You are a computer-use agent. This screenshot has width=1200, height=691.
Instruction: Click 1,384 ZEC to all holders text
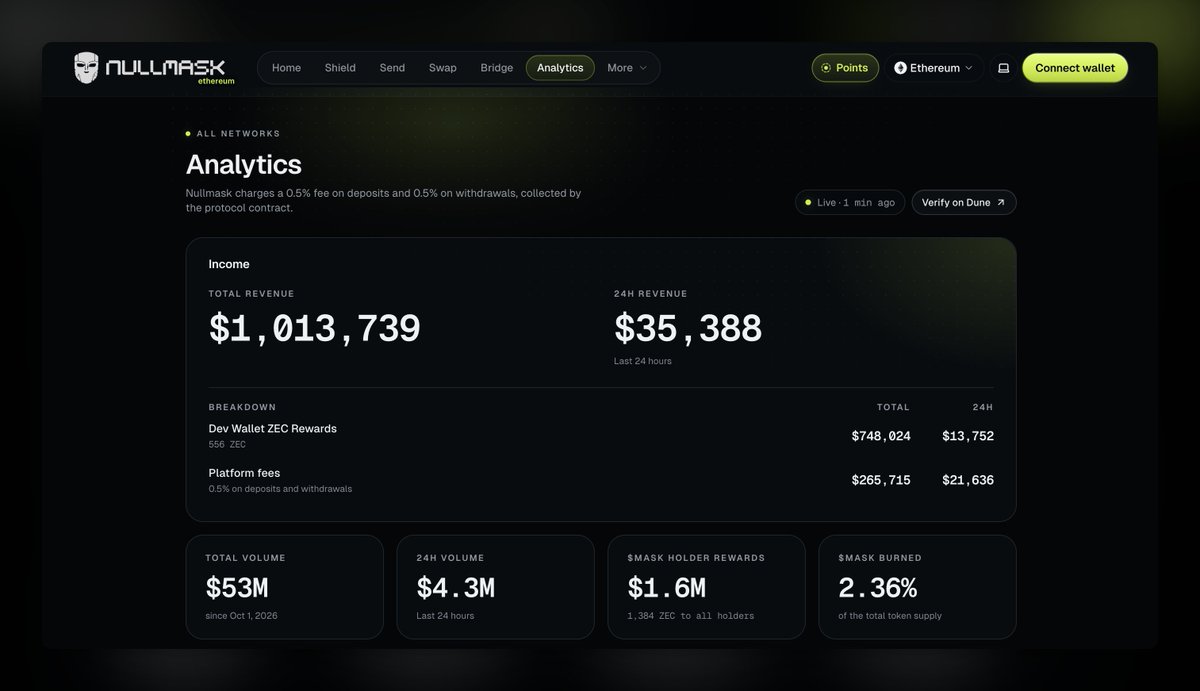691,616
